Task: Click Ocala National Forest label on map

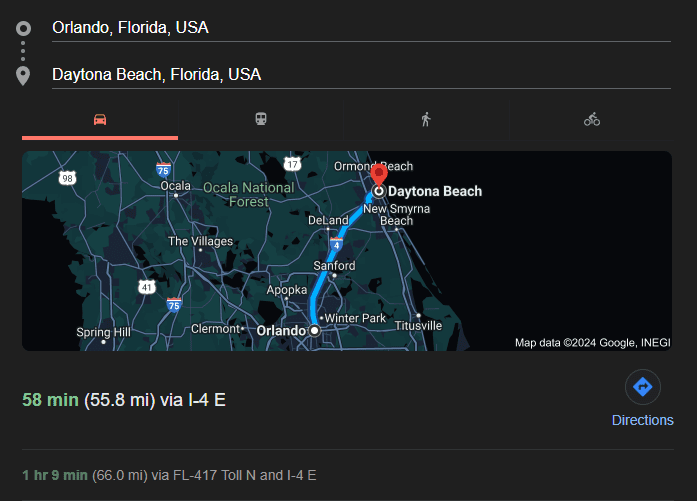Action: pyautogui.click(x=248, y=194)
